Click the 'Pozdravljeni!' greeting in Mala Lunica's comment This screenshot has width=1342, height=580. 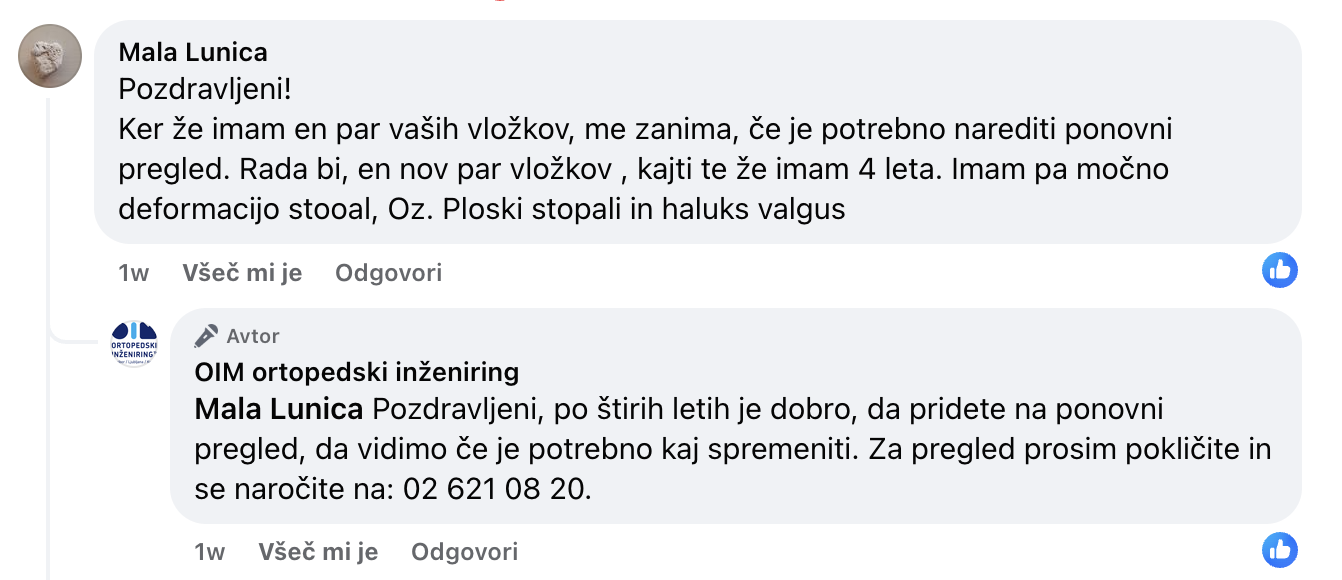pyautogui.click(x=205, y=89)
